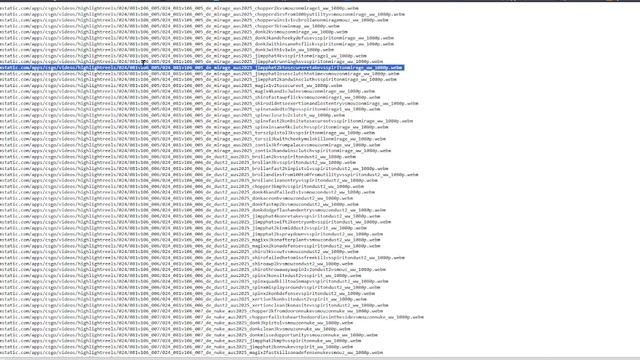Click the magix4kand1v3win mirage line
This screenshot has height=360, width=640.
coord(187,91)
